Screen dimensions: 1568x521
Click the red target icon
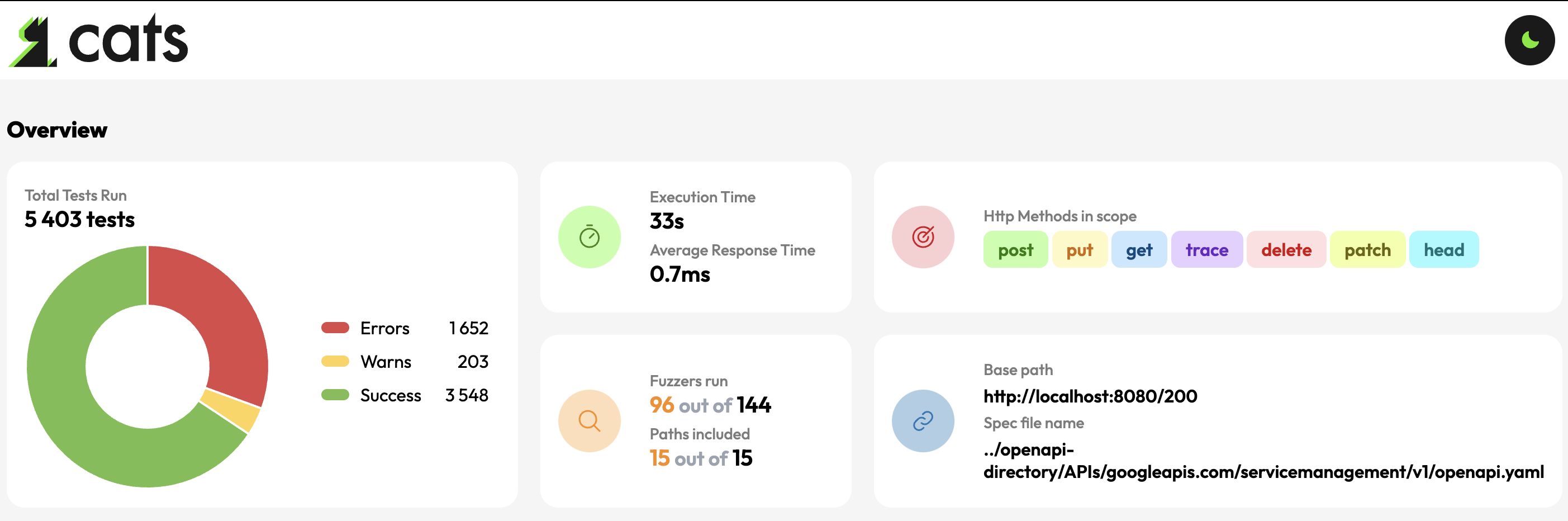(922, 237)
